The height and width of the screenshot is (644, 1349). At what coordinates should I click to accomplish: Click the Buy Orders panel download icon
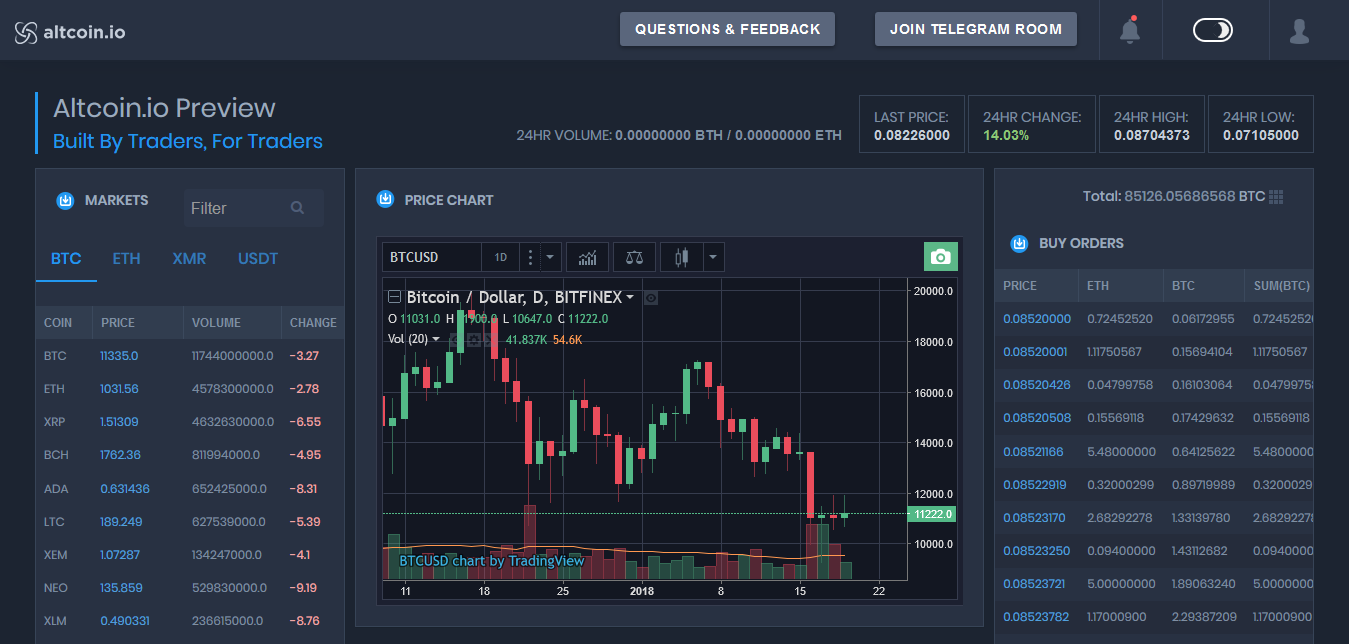tap(1020, 243)
